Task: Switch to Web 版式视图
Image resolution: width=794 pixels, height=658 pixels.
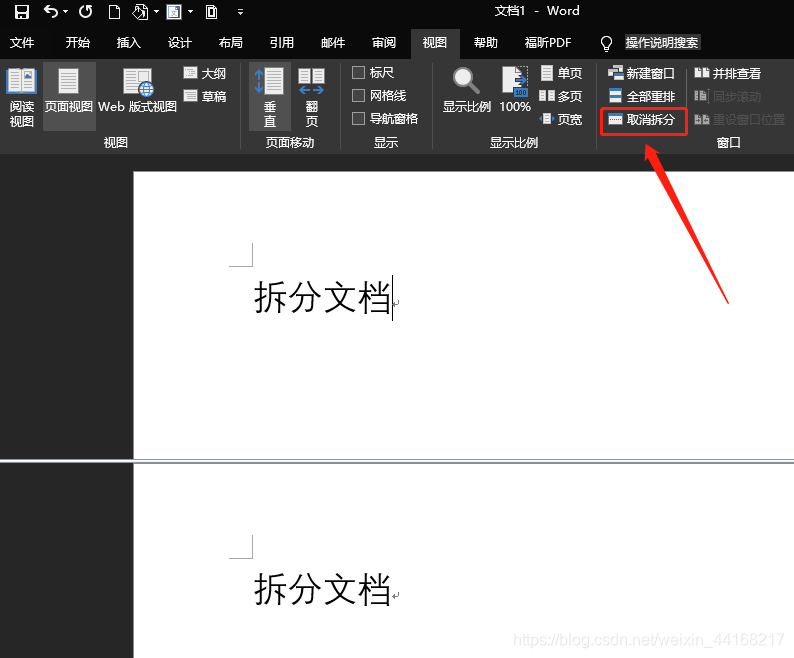Action: coord(137,91)
